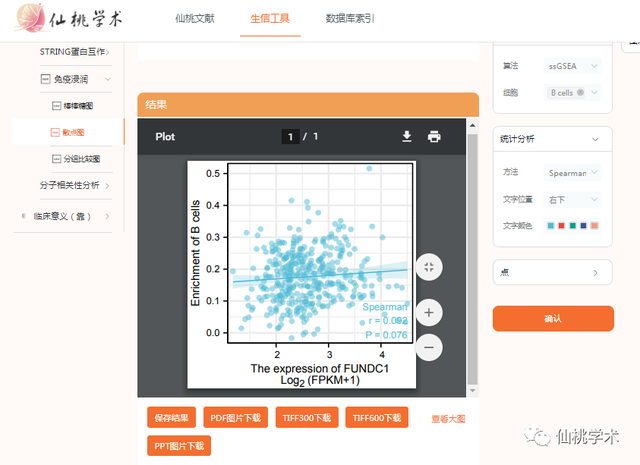640x465 pixels.
Task: Expand the 点 settings panel
Action: coord(553,272)
